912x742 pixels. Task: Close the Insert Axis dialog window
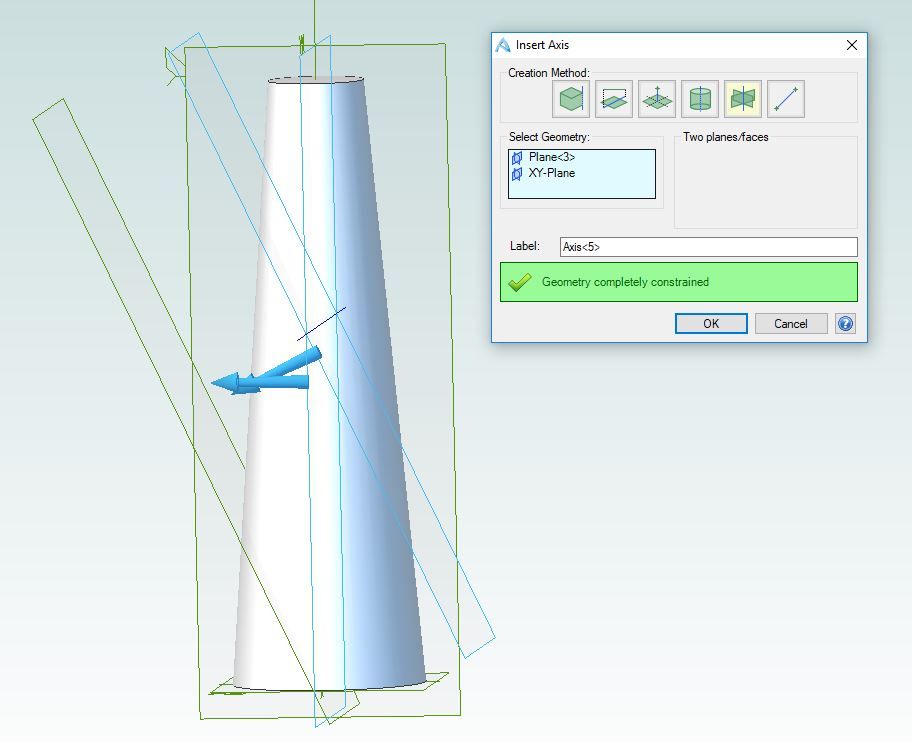[852, 45]
